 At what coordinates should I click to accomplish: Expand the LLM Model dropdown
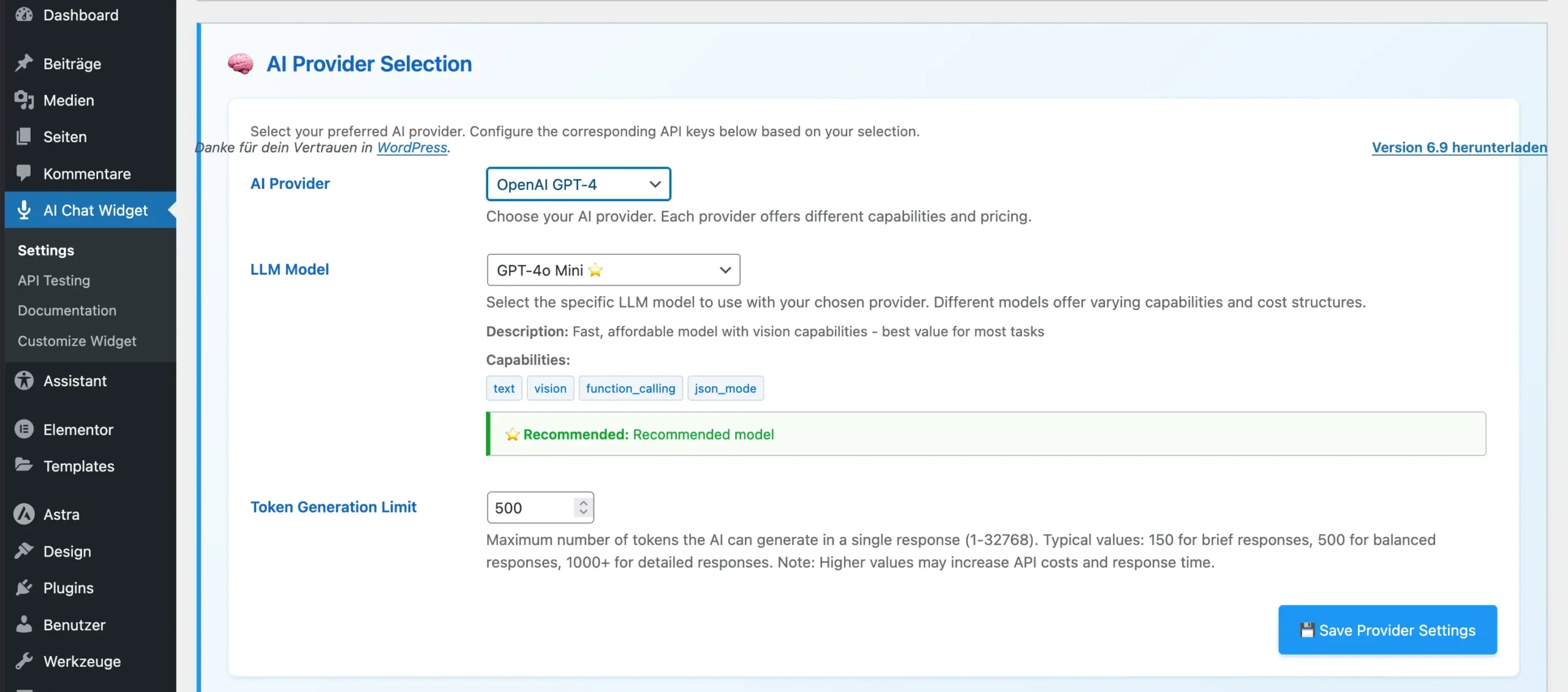pyautogui.click(x=612, y=270)
